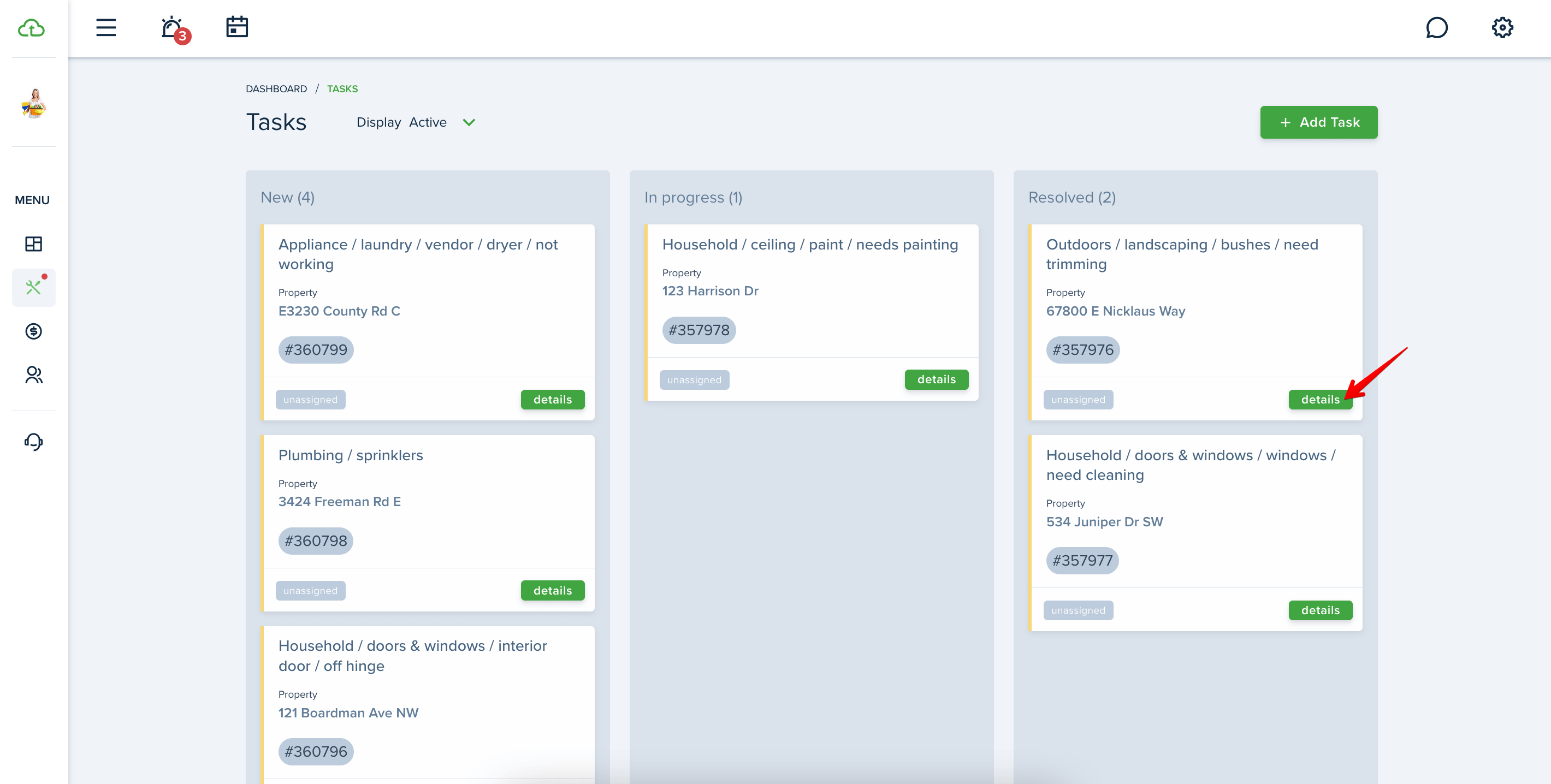Open property 123 Harrison Dr

click(x=711, y=291)
